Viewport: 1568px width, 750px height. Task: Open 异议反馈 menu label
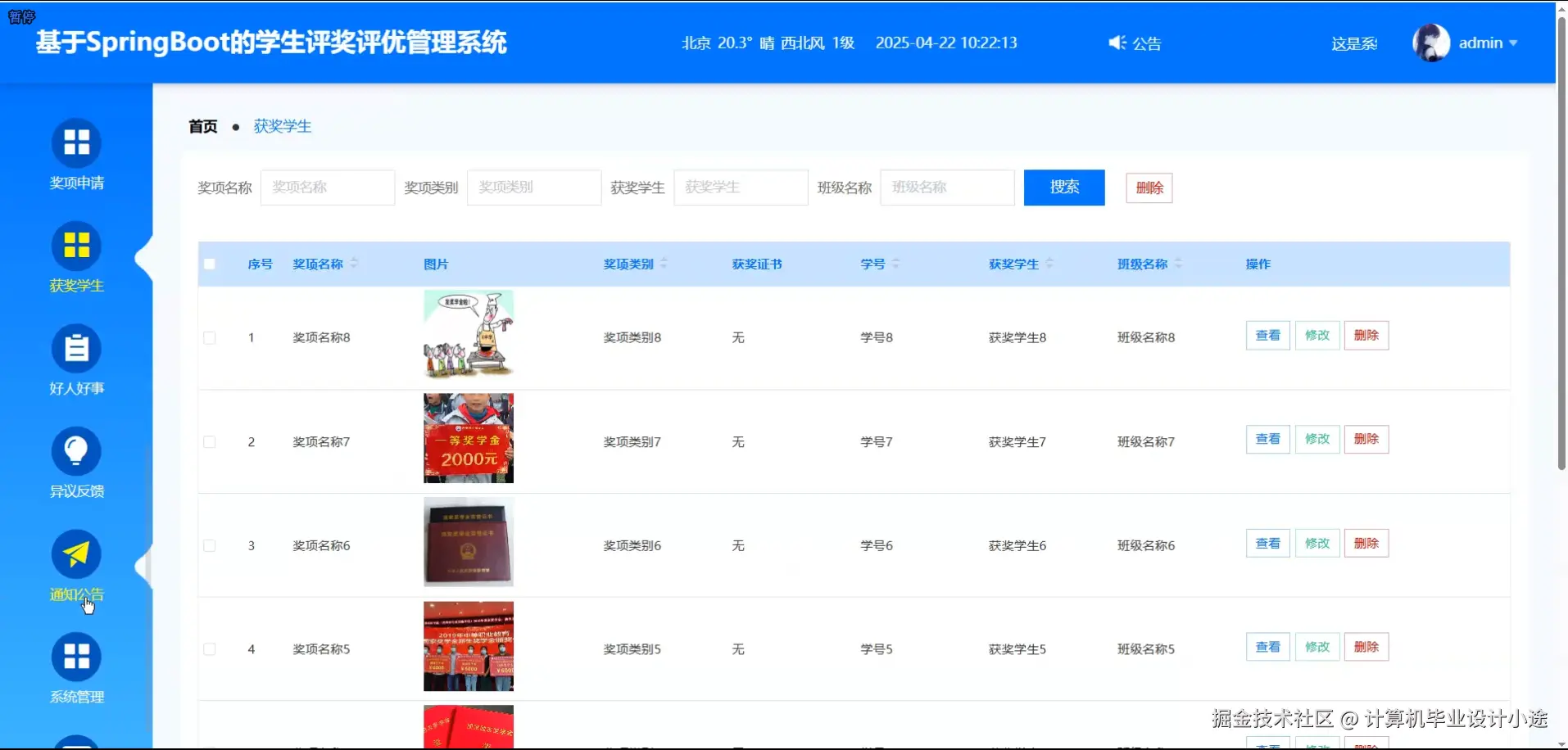76,491
